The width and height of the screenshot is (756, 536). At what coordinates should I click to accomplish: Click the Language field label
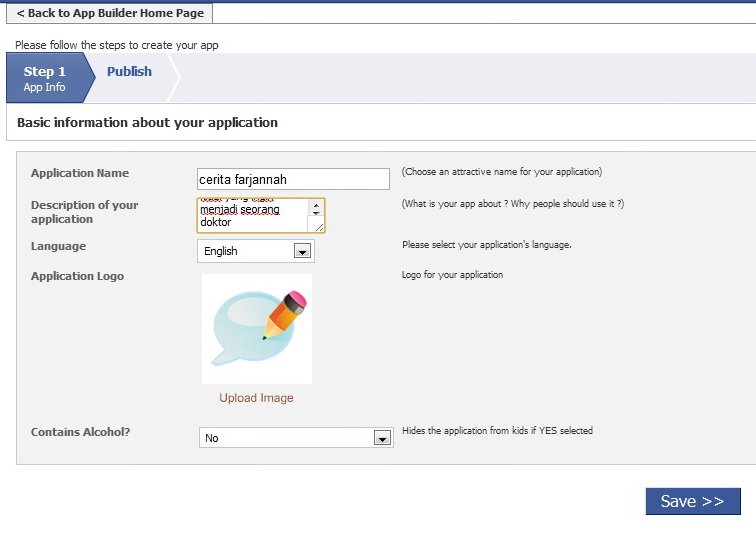(x=58, y=246)
